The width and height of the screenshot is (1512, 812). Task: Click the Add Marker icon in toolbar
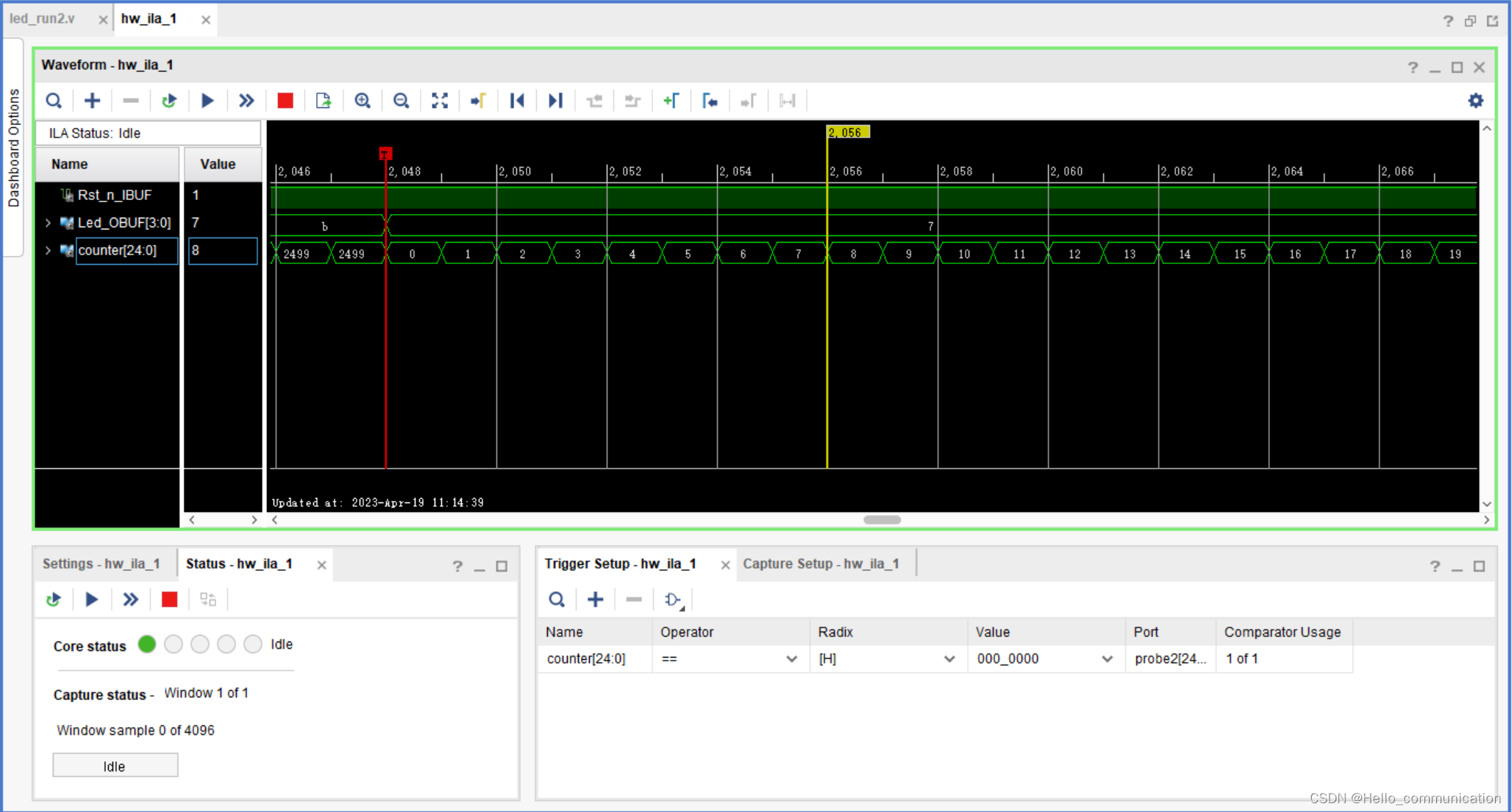671,101
